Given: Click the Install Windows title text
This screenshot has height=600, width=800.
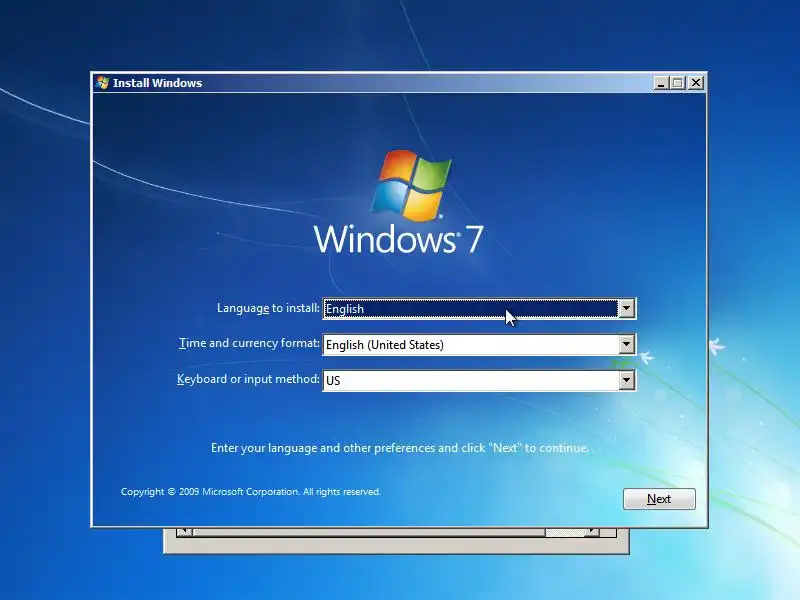Looking at the screenshot, I should coord(157,83).
